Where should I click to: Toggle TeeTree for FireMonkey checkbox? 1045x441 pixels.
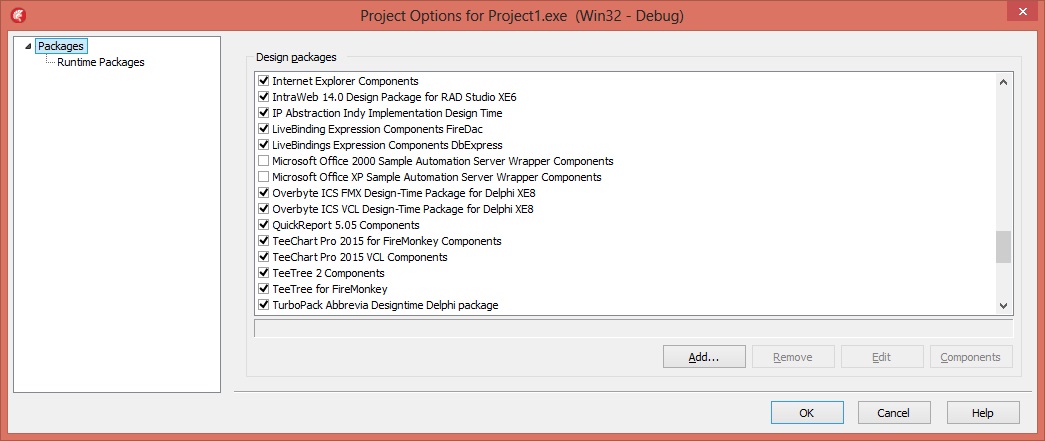[263, 289]
